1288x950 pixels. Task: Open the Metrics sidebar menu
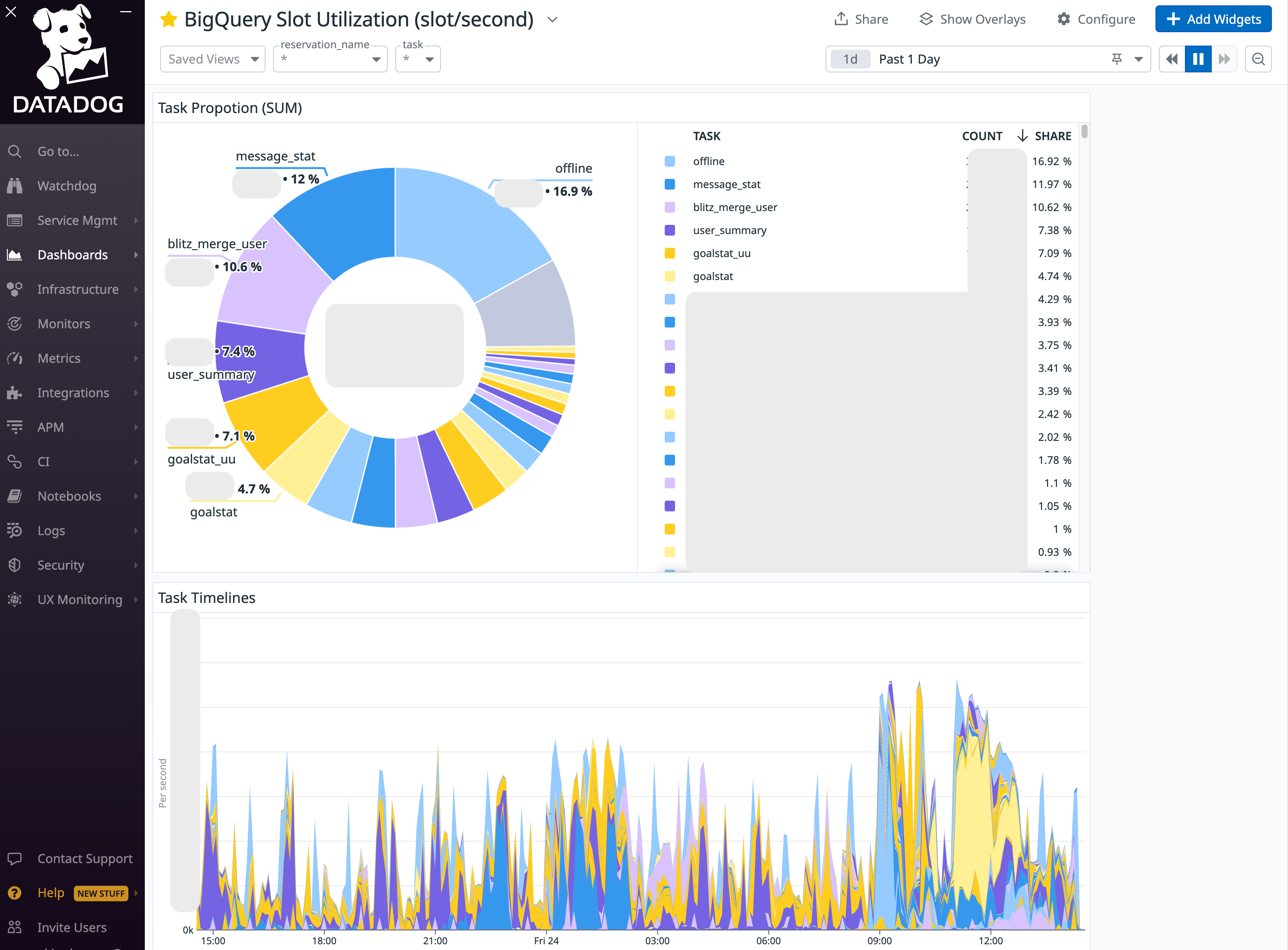point(59,358)
